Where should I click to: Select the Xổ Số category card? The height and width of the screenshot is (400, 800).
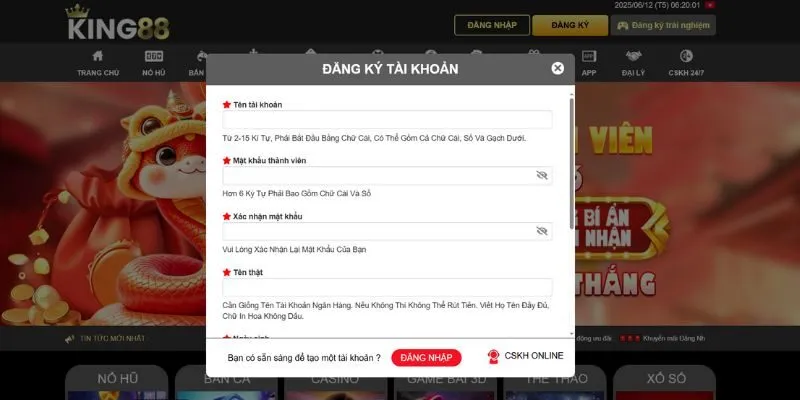[x=664, y=383]
